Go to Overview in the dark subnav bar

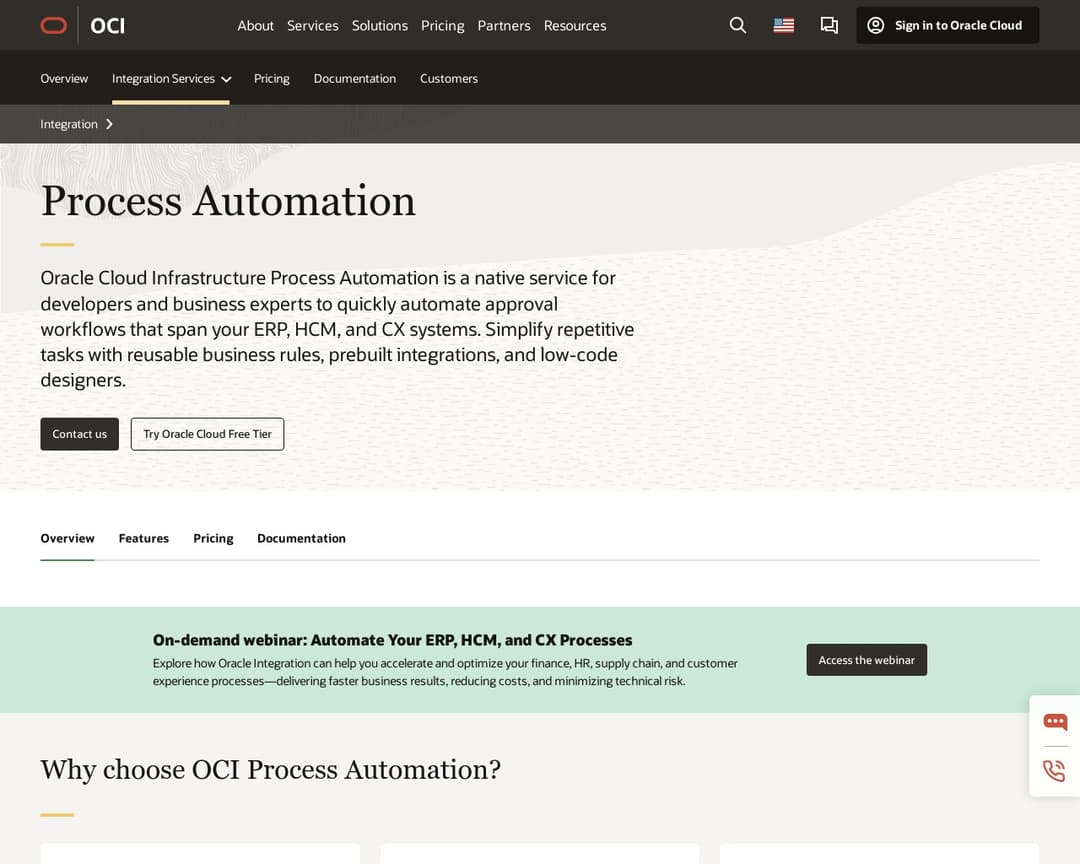point(64,79)
